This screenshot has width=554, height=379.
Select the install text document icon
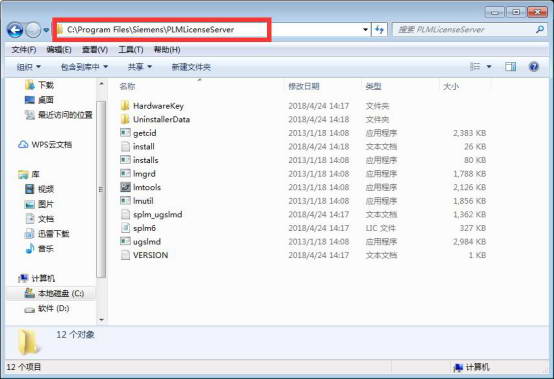[125, 146]
